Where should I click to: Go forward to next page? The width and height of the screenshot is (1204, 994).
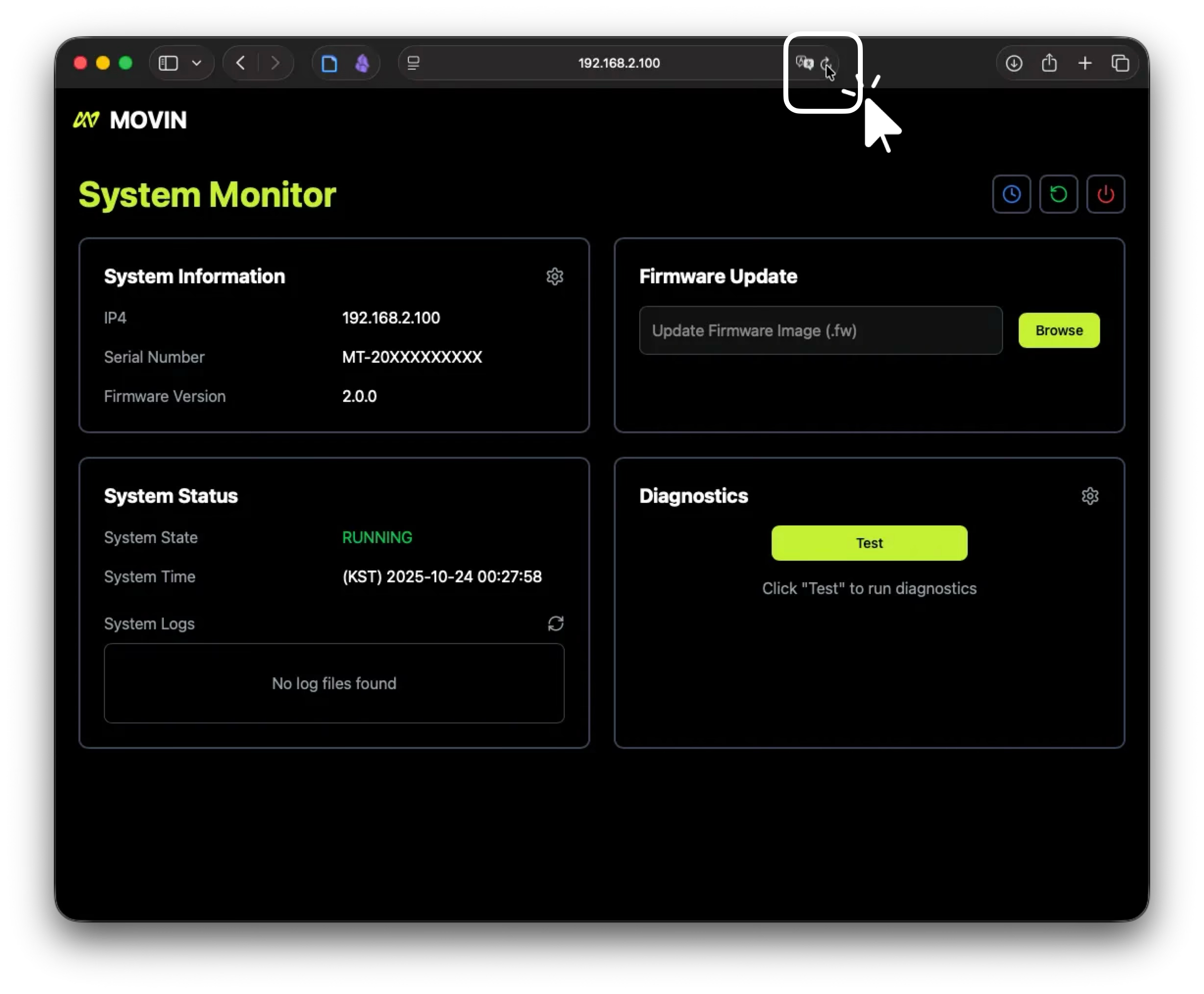(275, 63)
